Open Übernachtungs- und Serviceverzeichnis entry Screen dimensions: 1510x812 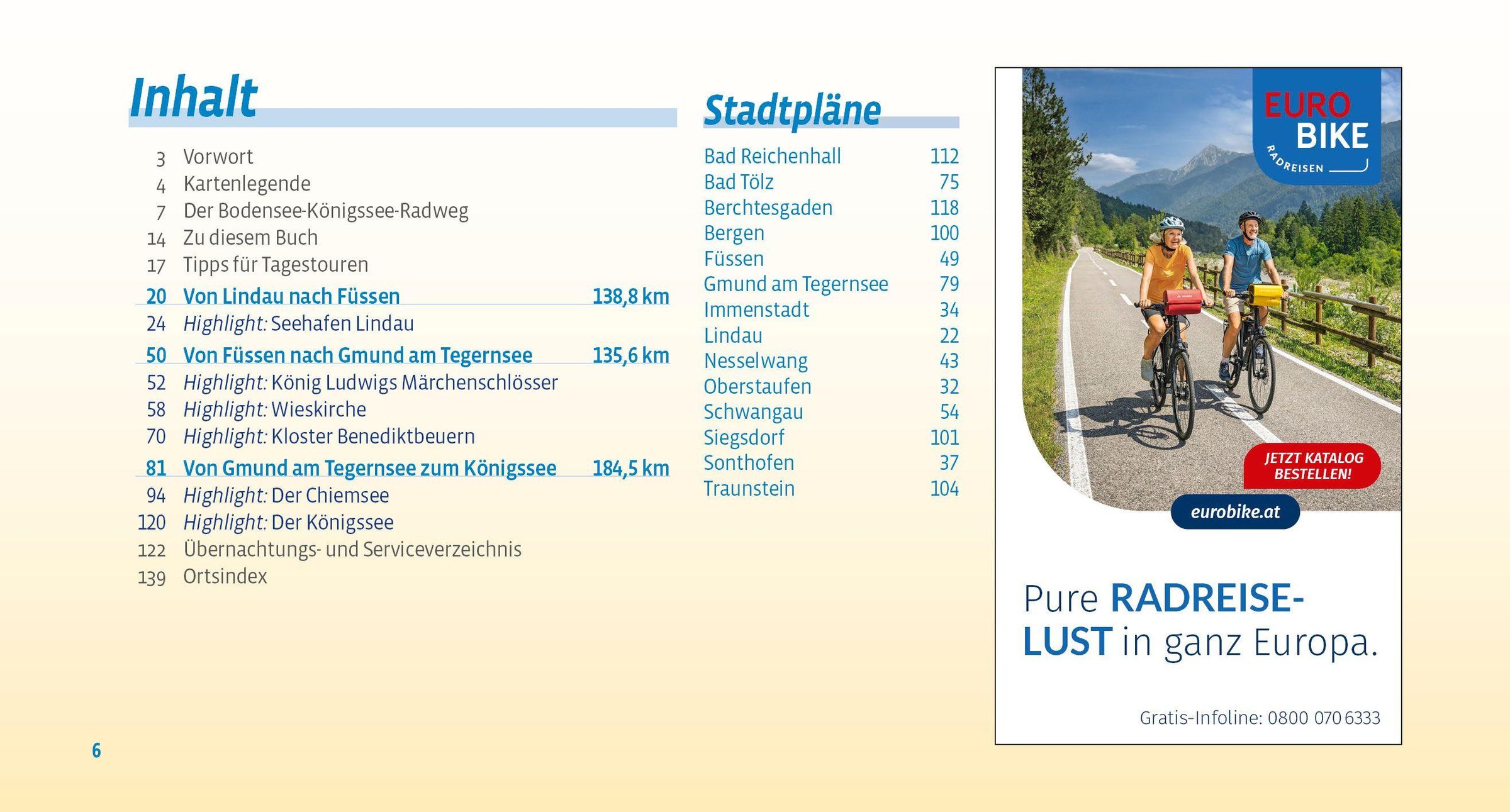click(x=352, y=549)
